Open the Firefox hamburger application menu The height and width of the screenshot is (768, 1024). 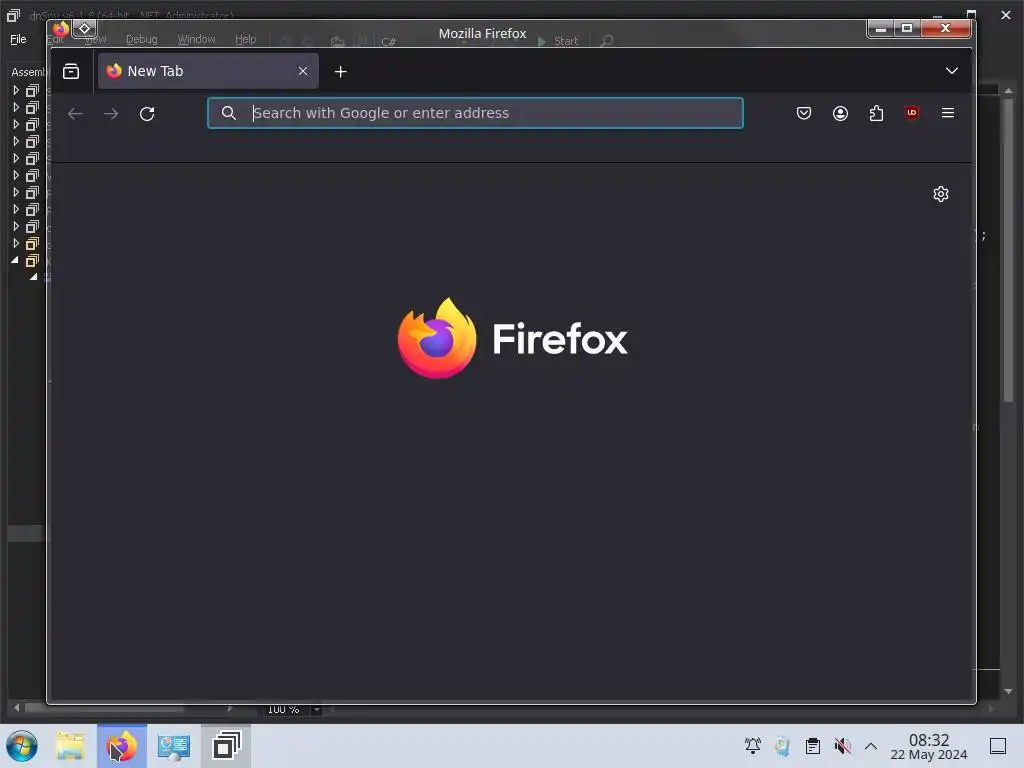coord(948,113)
